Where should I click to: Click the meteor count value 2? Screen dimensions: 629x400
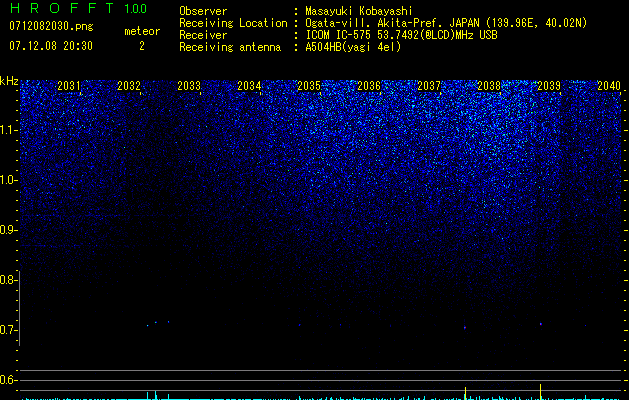pyautogui.click(x=142, y=46)
